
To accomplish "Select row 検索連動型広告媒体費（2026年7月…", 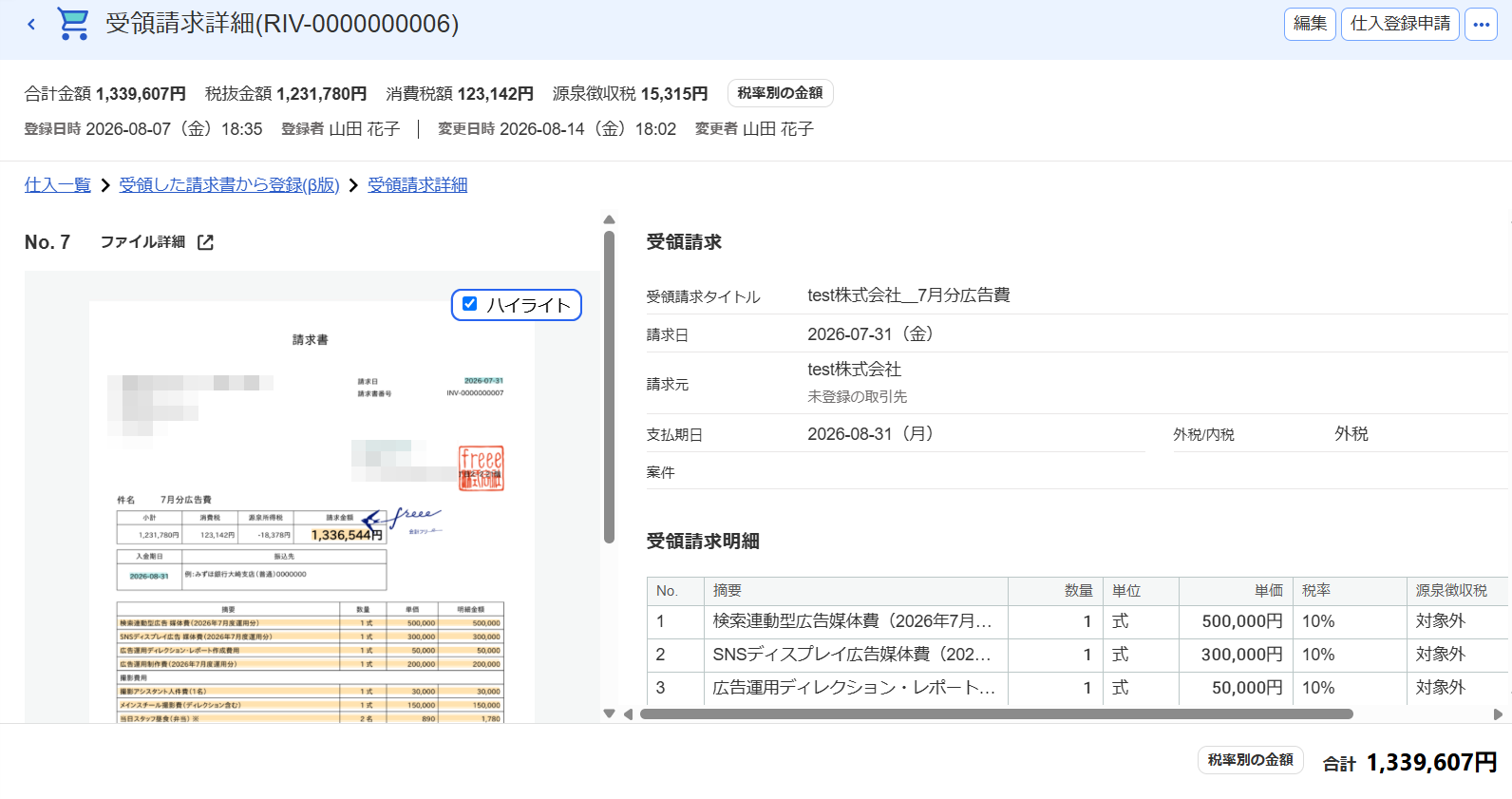I will click(x=1078, y=621).
